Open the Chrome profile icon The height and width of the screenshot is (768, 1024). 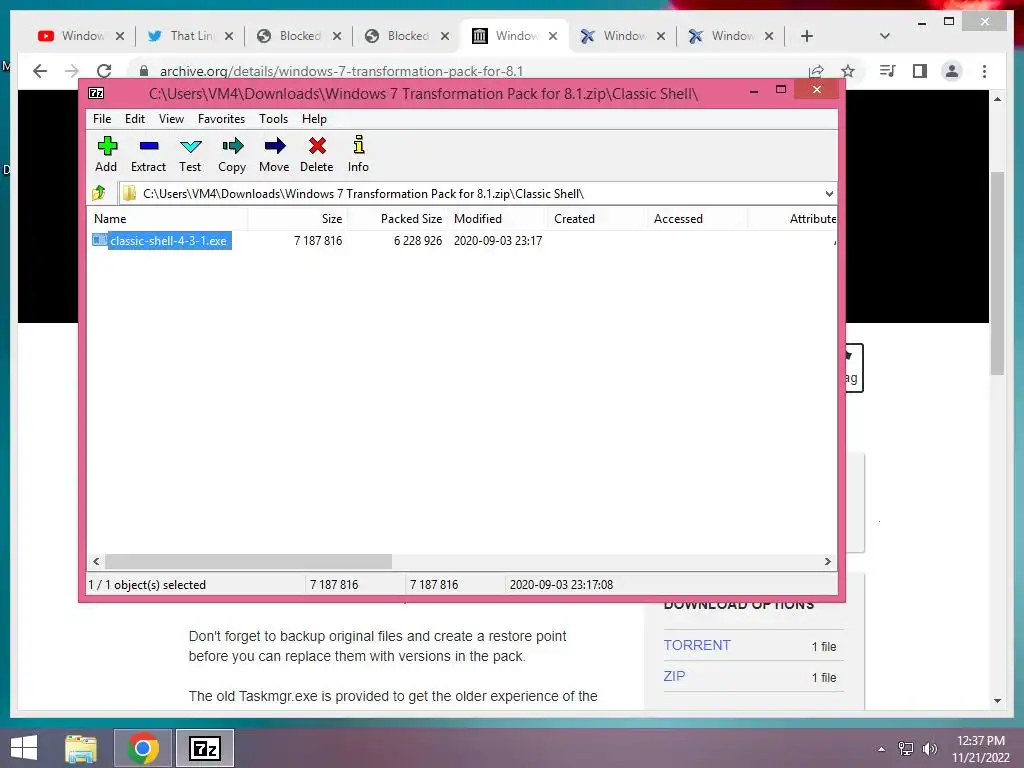(952, 71)
